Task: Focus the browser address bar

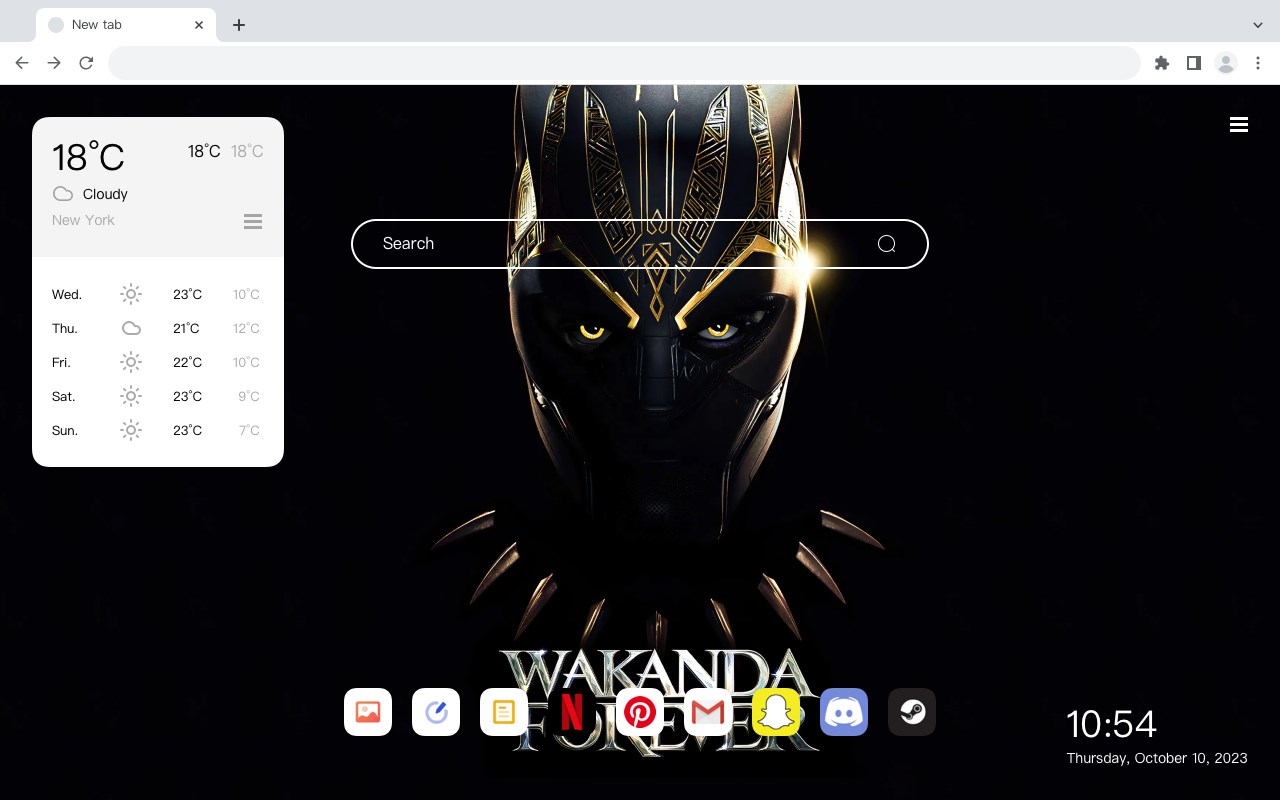Action: (x=624, y=63)
